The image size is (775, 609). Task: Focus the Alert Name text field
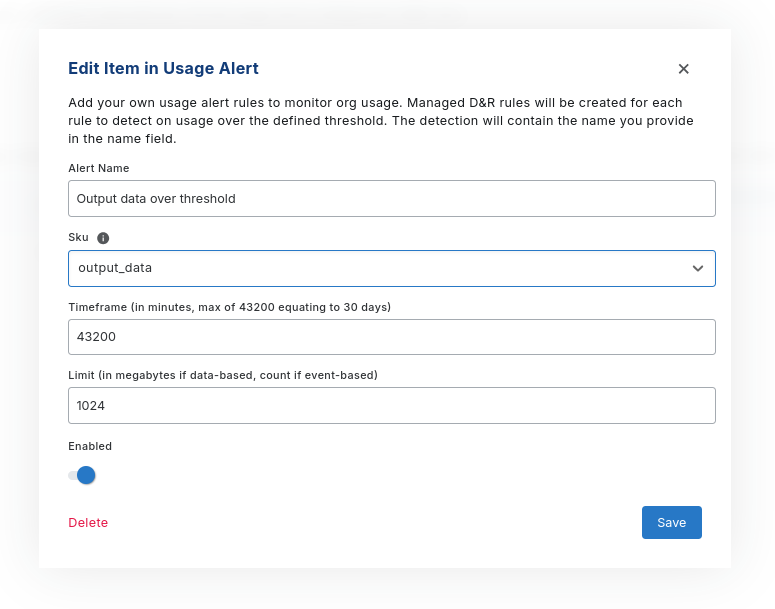point(391,198)
